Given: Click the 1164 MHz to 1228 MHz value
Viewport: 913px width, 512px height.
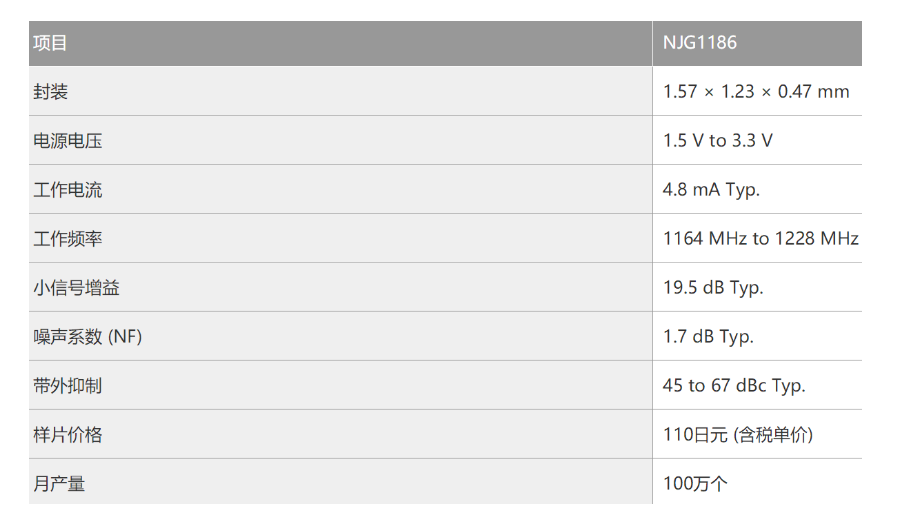Looking at the screenshot, I should pyautogui.click(x=760, y=239).
